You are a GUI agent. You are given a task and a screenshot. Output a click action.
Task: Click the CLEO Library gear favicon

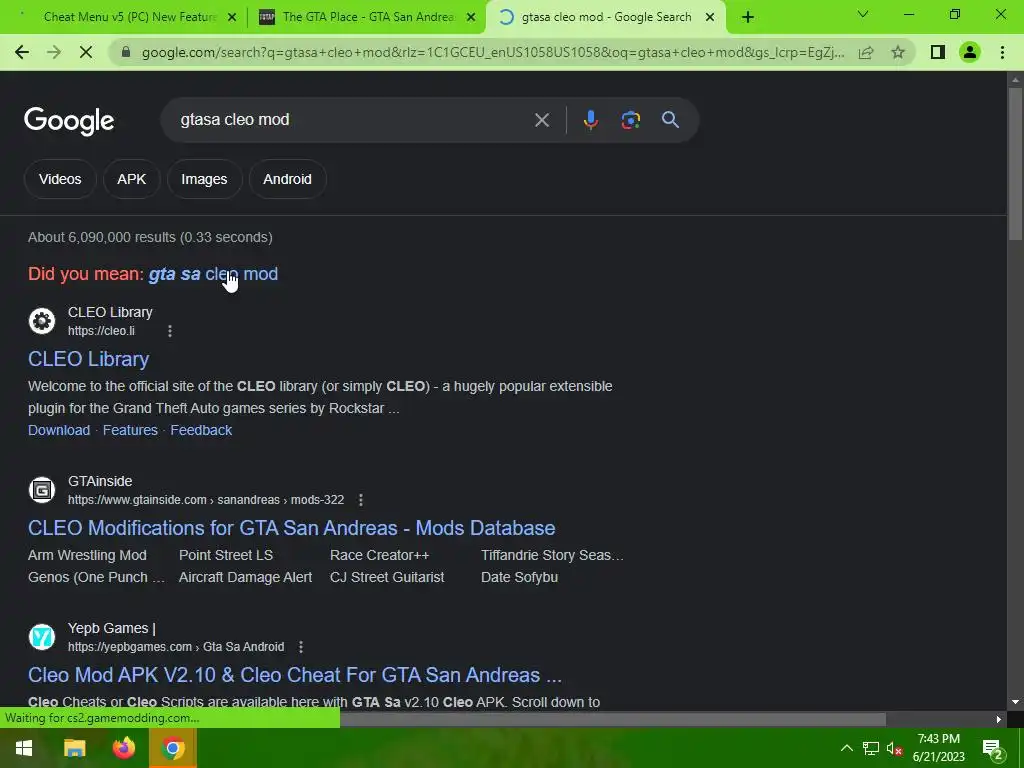tap(42, 321)
